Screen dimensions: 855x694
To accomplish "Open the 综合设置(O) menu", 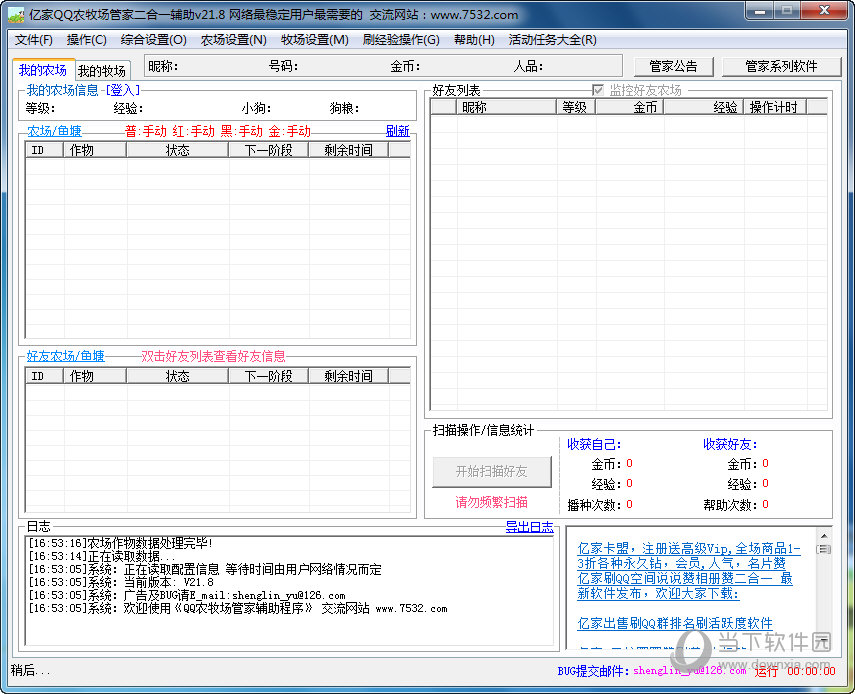I will 153,40.
